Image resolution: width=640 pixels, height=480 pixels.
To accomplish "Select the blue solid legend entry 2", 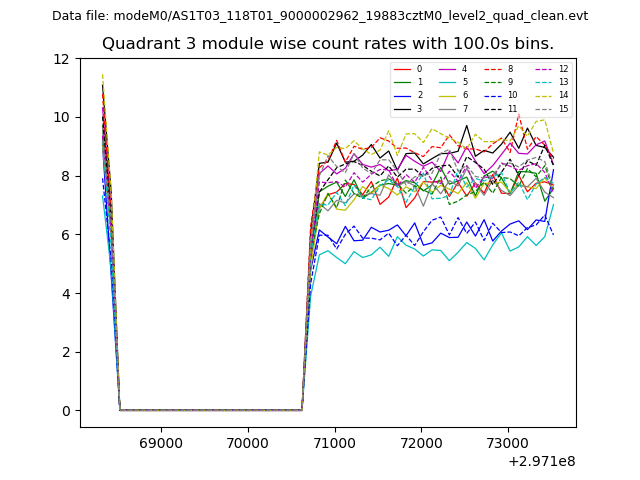I will click(410, 95).
